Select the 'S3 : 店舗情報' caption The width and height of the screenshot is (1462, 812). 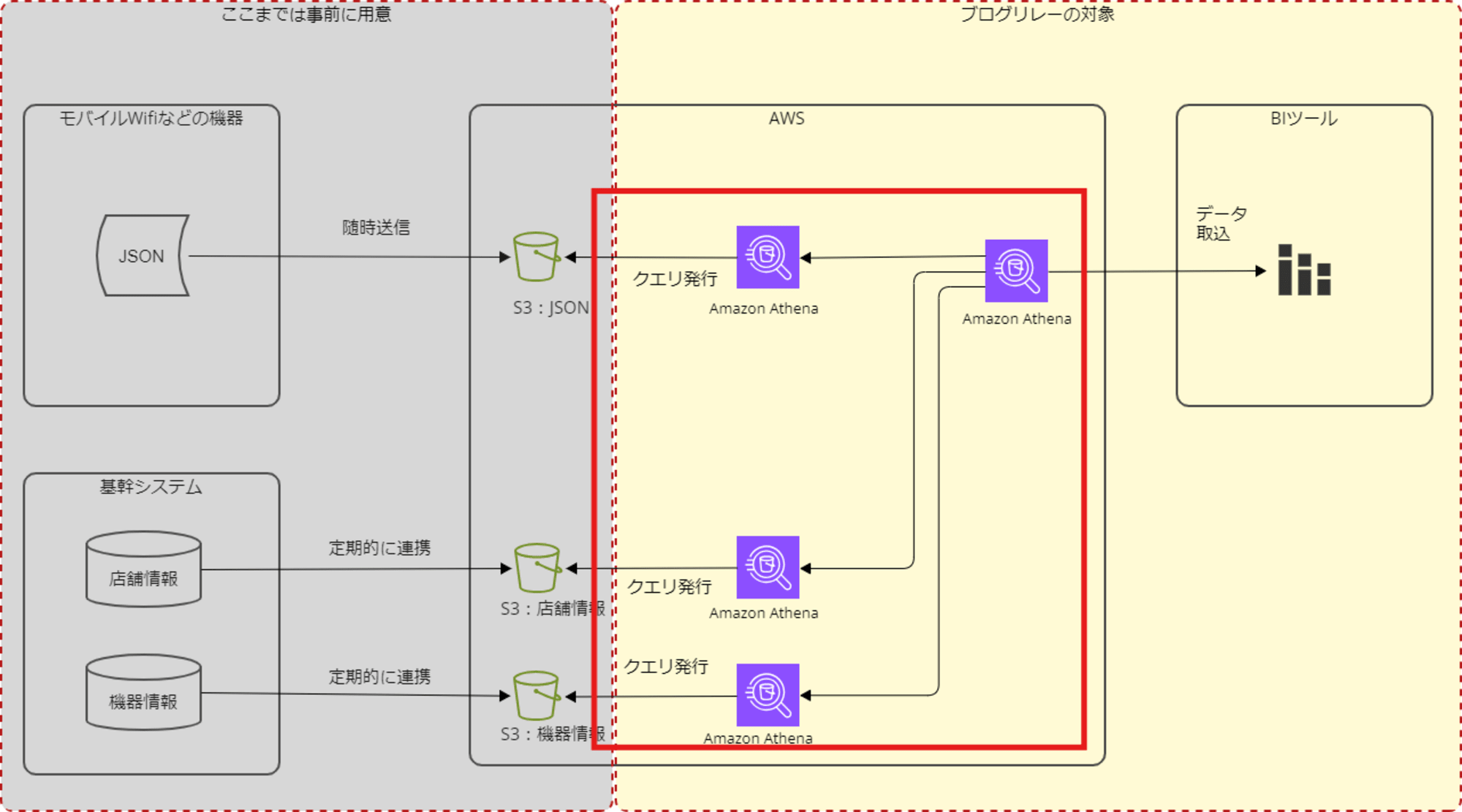tap(553, 608)
